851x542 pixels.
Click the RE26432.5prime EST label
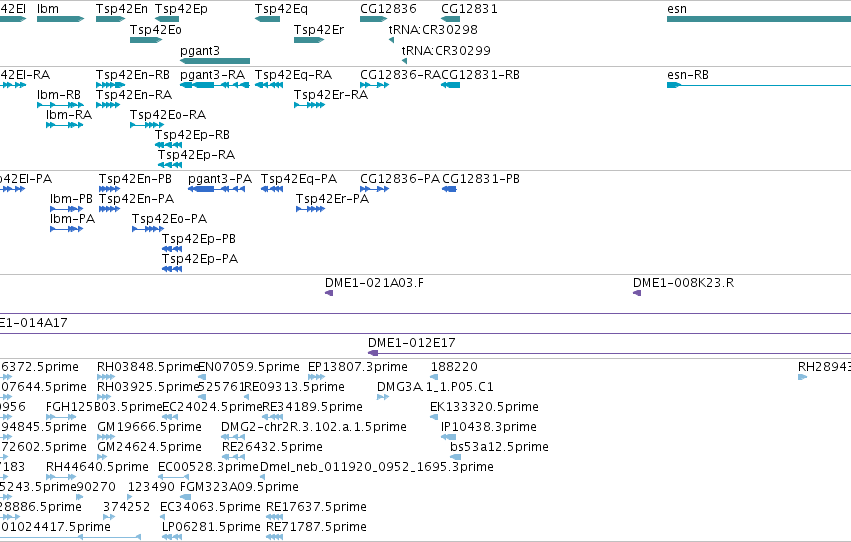[272, 447]
